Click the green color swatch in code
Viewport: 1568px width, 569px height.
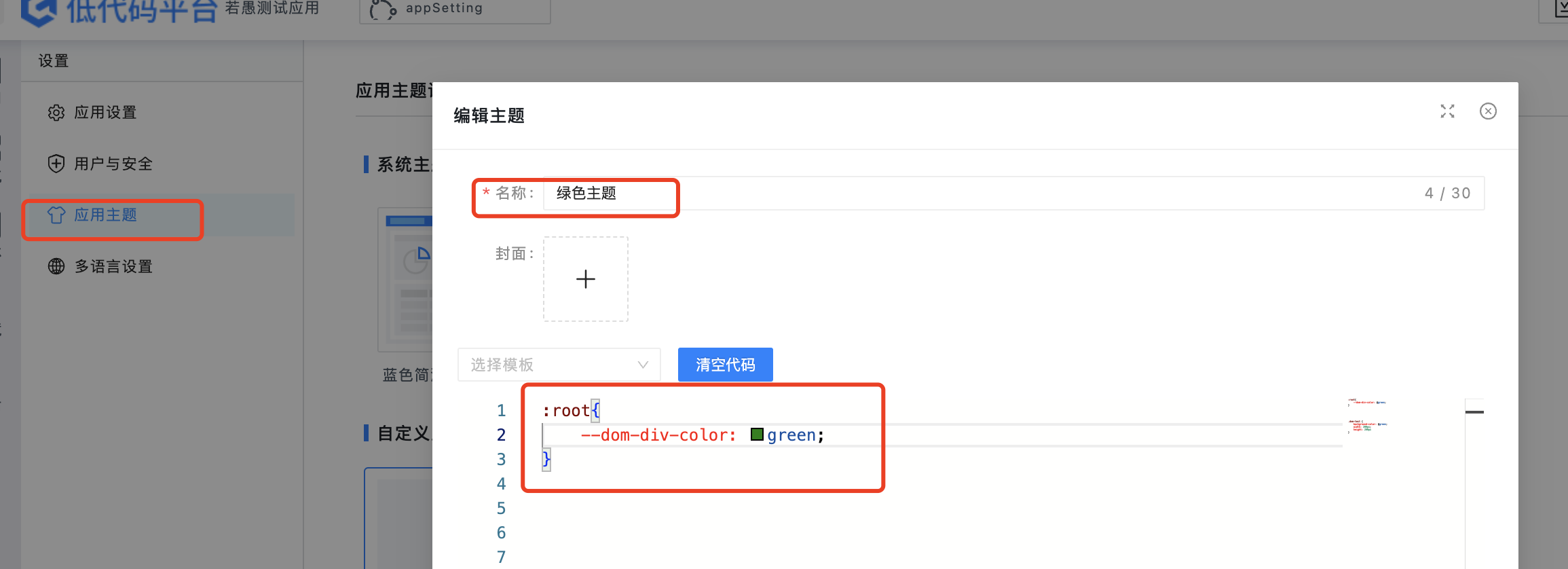pyautogui.click(x=757, y=435)
